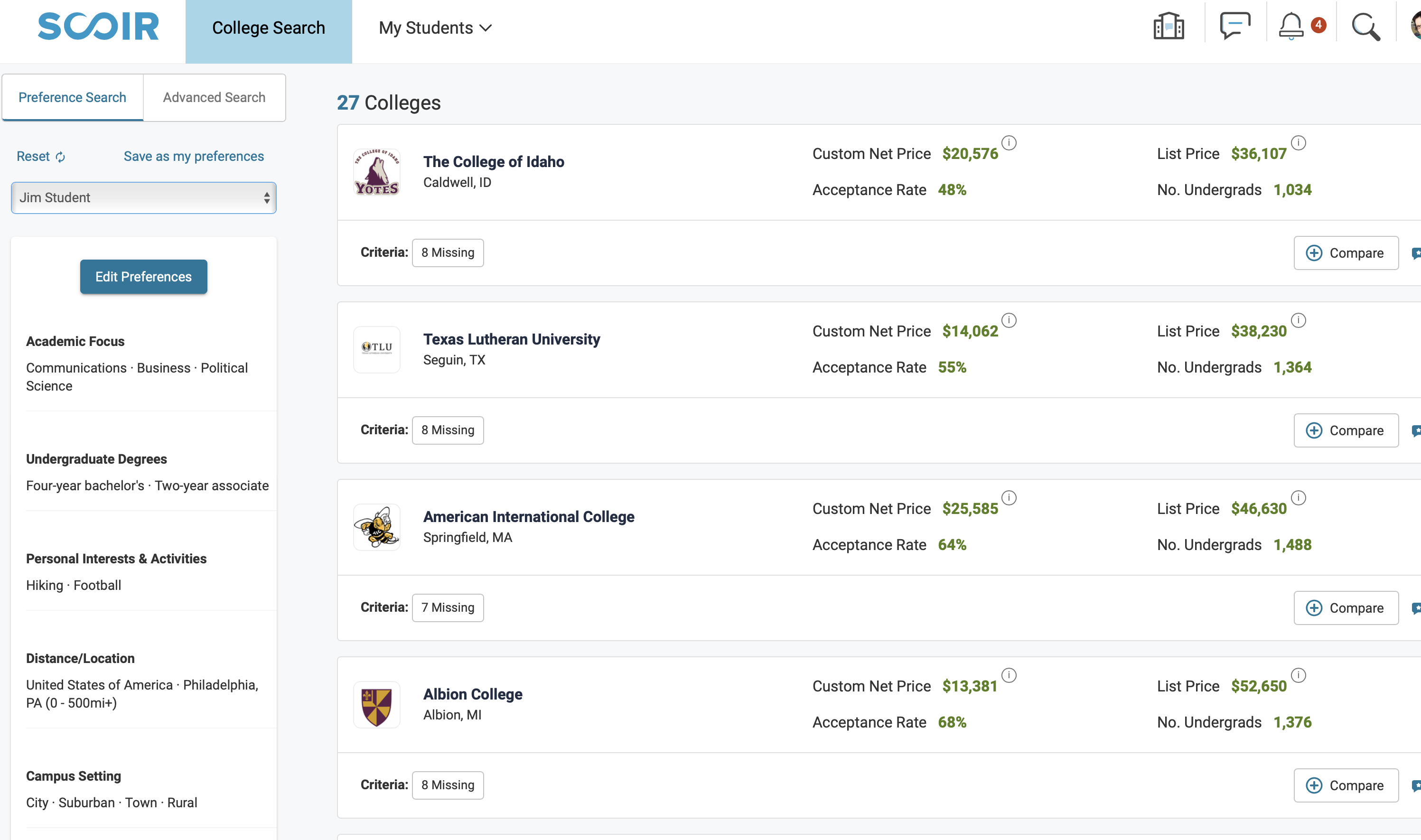The height and width of the screenshot is (840, 1421).
Task: Click the Springfield, MA location text
Action: (x=467, y=537)
